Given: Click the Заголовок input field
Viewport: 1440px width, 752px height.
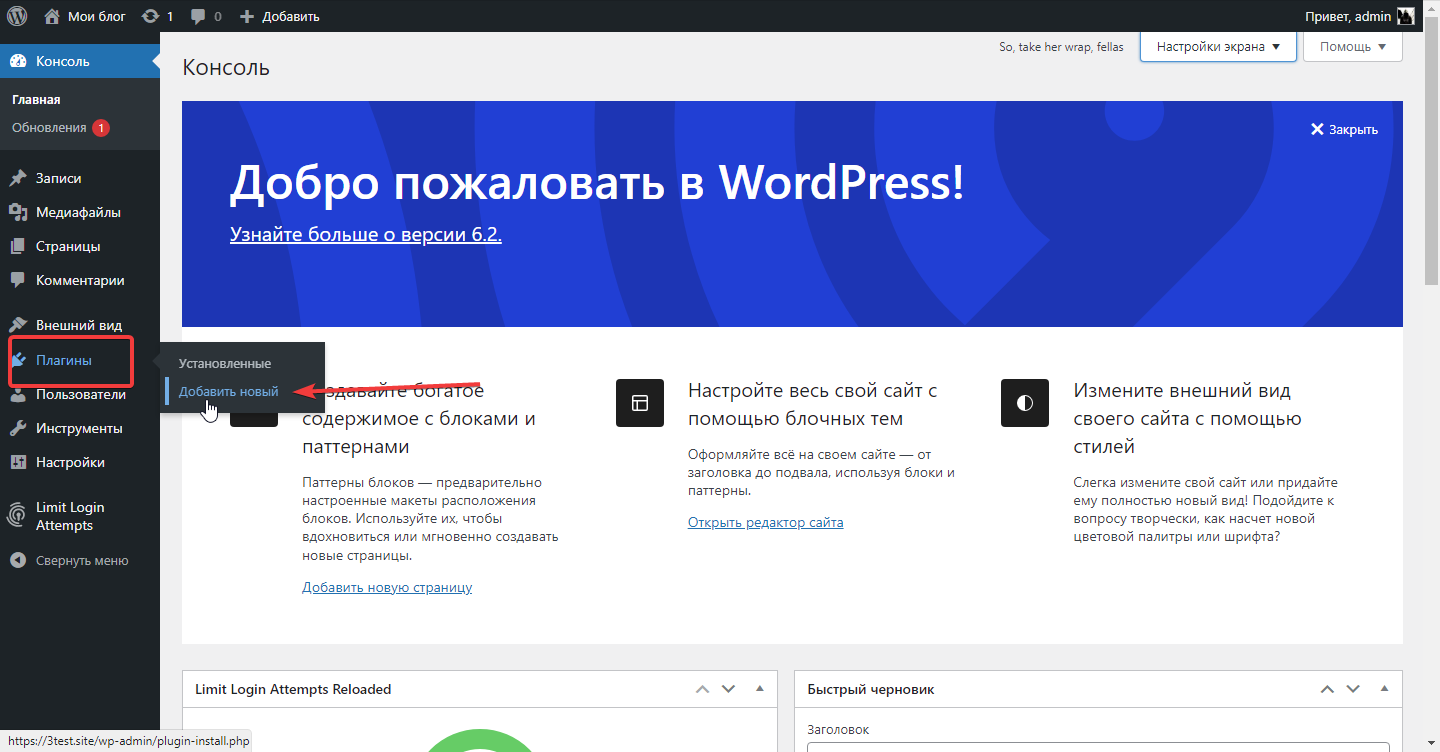Looking at the screenshot, I should point(1098,747).
